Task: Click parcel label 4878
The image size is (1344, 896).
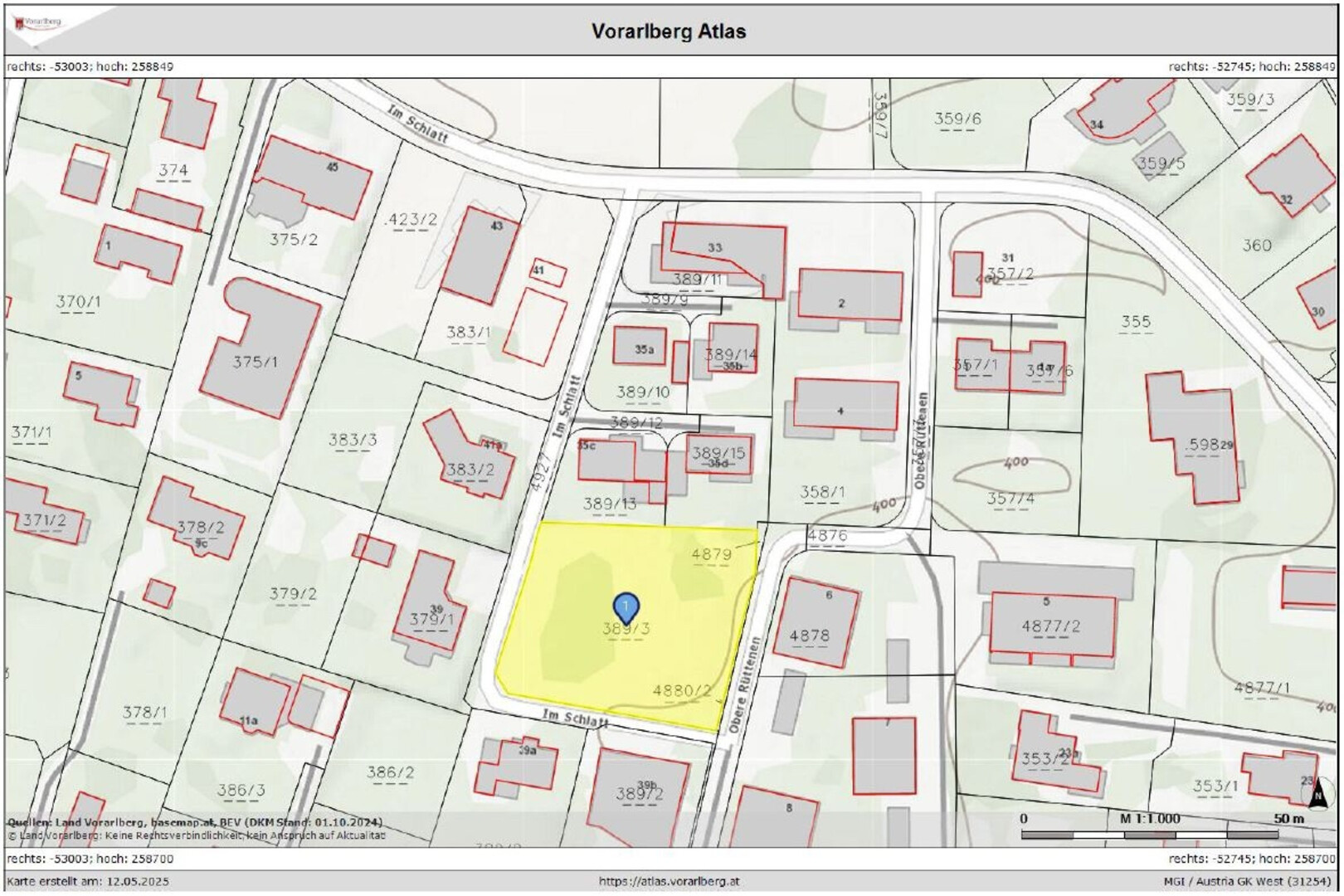Action: 809,635
